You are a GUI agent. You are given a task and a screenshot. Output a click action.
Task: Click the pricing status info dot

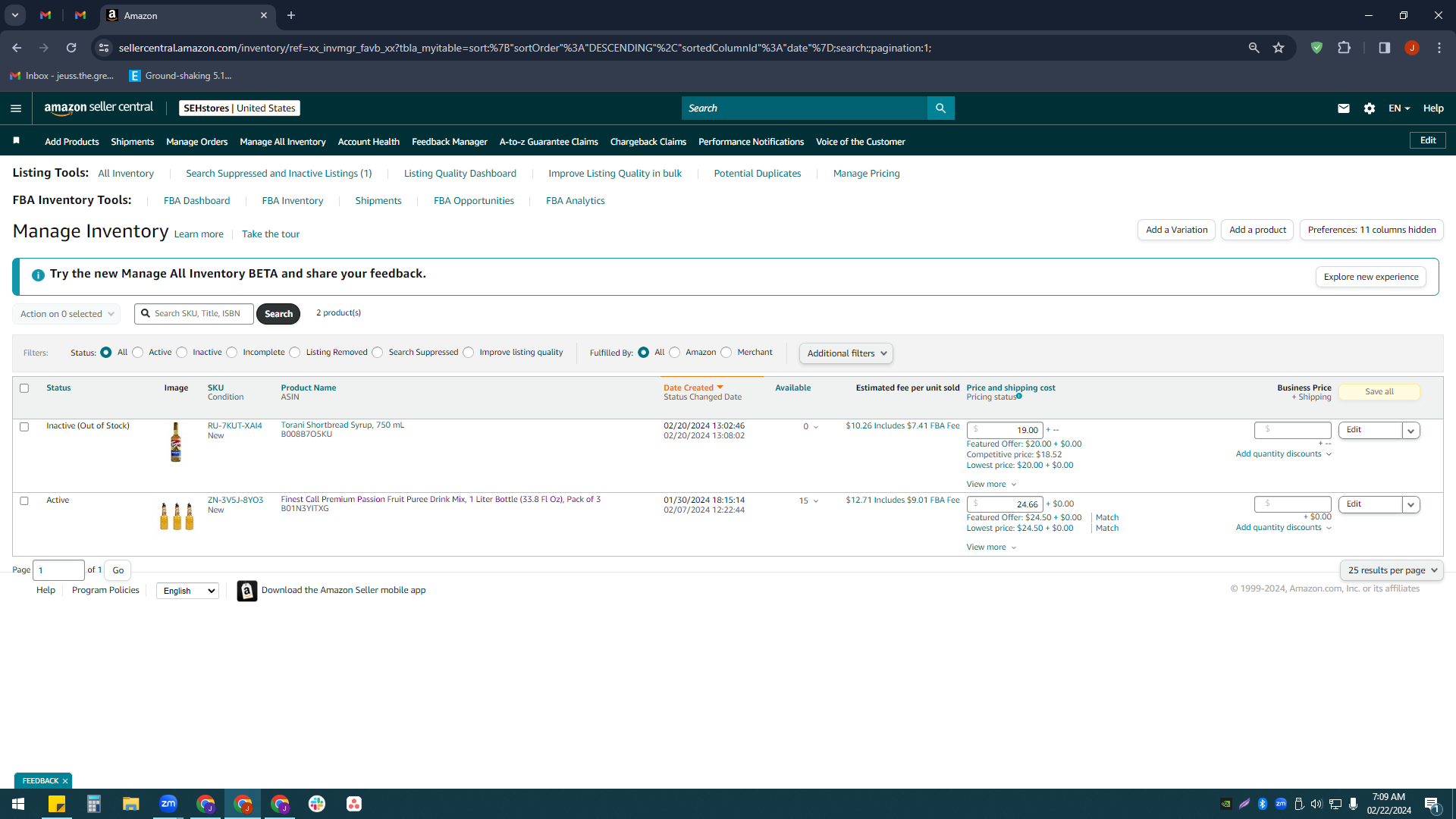[1019, 396]
